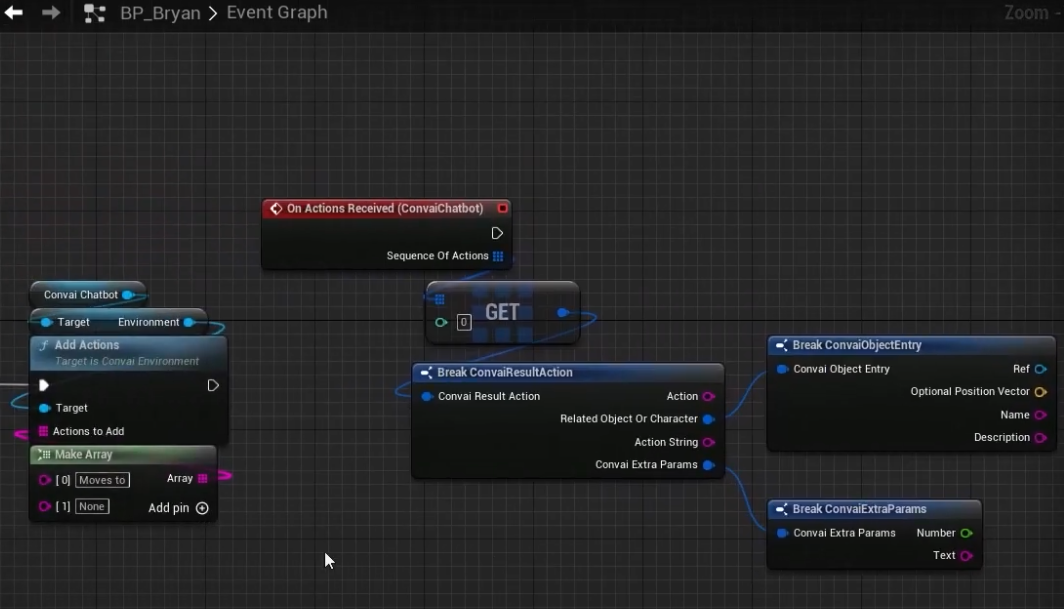Screen dimensions: 1064x609
Task: Go back with the left arrow button
Action: pos(14,12)
